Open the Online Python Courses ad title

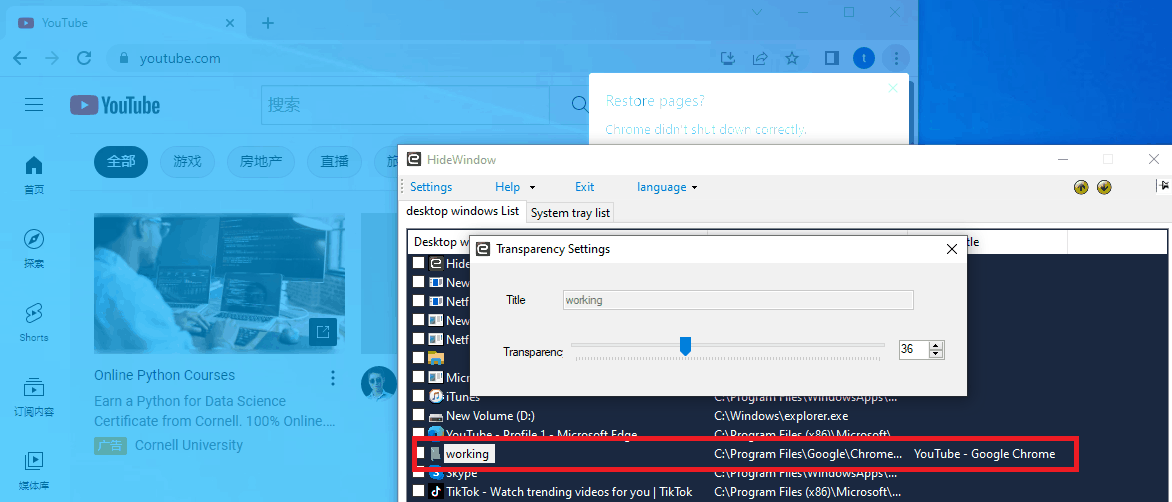(x=164, y=376)
